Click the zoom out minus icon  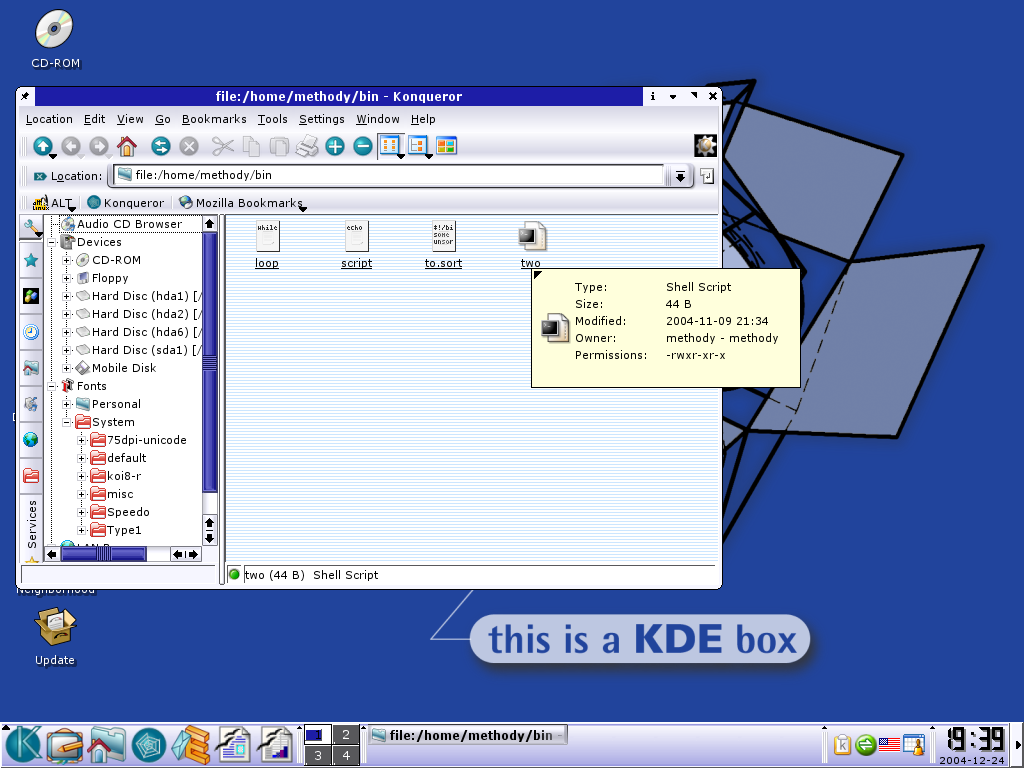(x=363, y=147)
